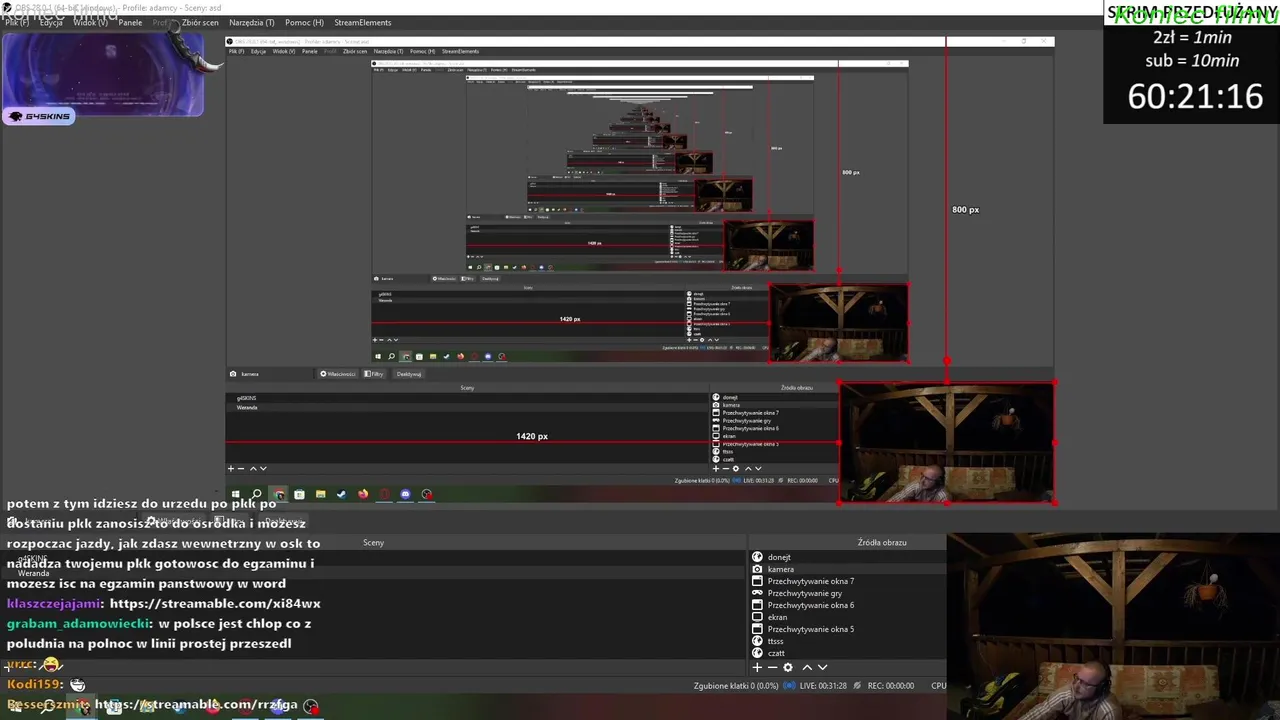This screenshot has height=720, width=1280.
Task: Click Filtry in the largest nested OBS preview
Action: pos(374,374)
